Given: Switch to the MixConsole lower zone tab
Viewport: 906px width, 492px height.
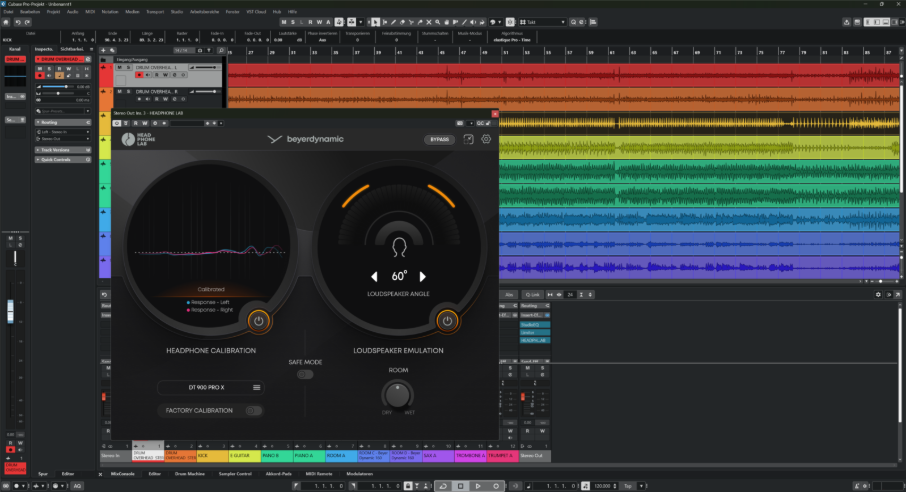Looking at the screenshot, I should coord(122,474).
